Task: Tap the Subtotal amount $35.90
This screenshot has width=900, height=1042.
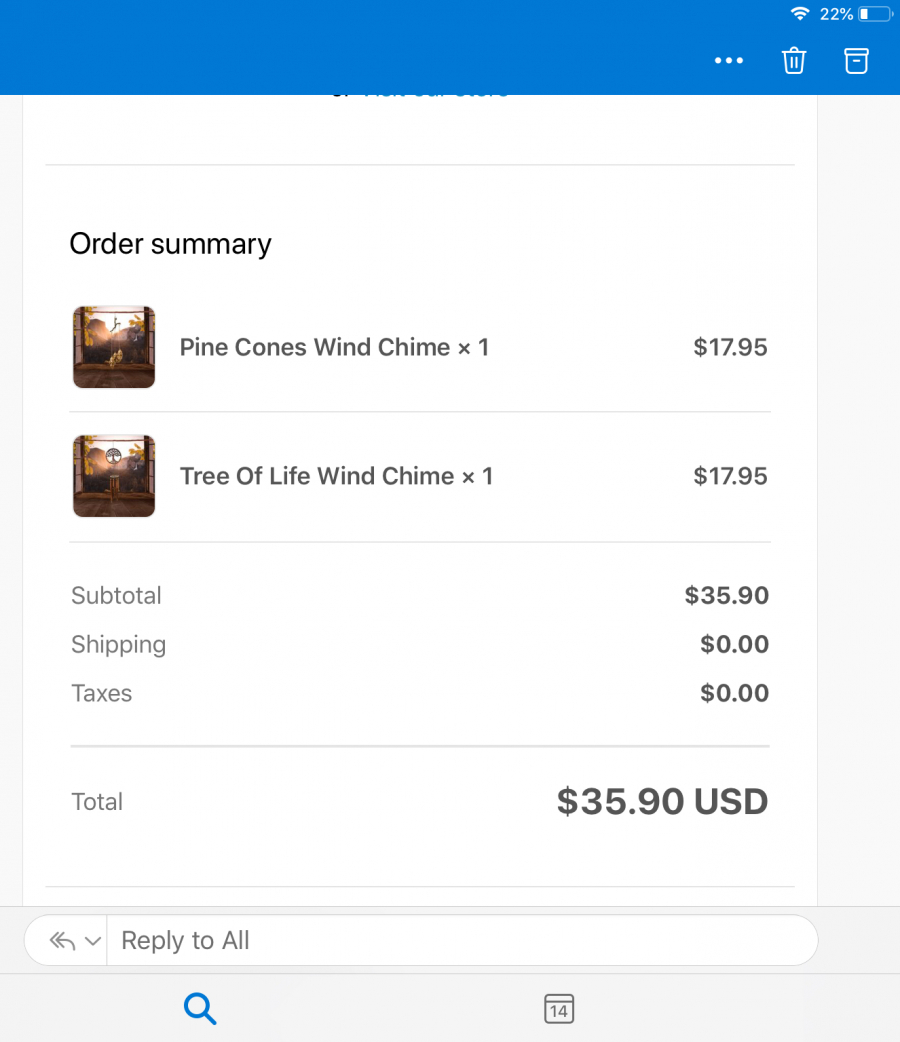Action: 726,595
